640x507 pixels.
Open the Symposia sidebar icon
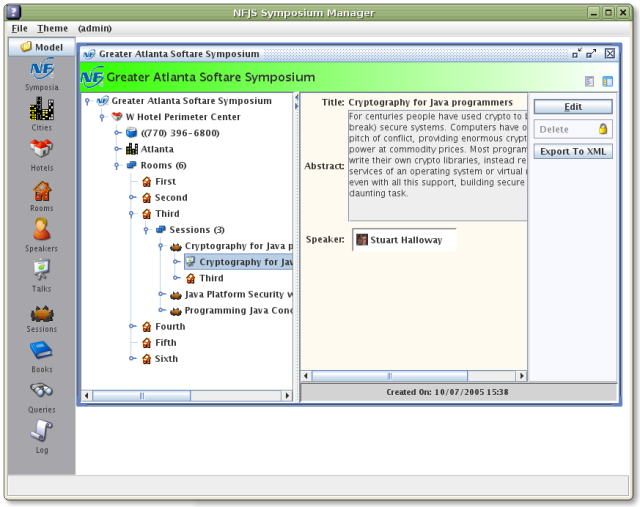click(42, 69)
